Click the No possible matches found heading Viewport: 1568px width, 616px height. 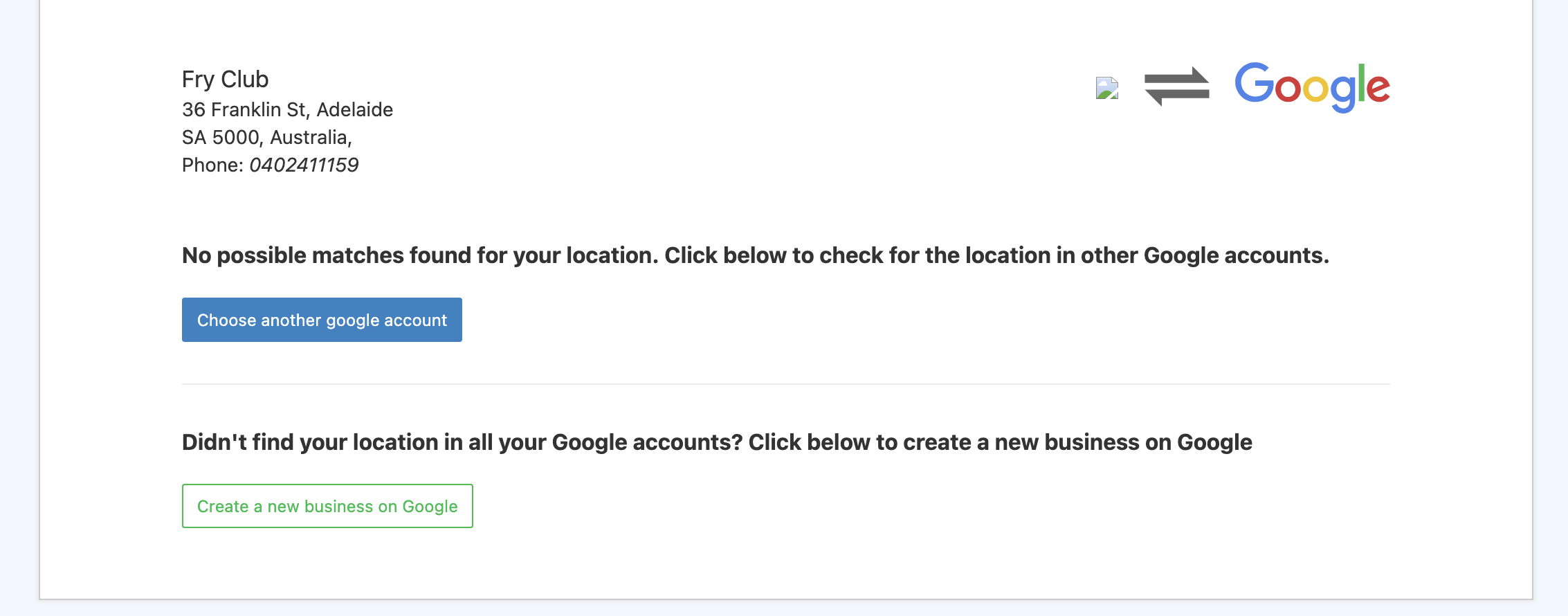[x=756, y=255]
